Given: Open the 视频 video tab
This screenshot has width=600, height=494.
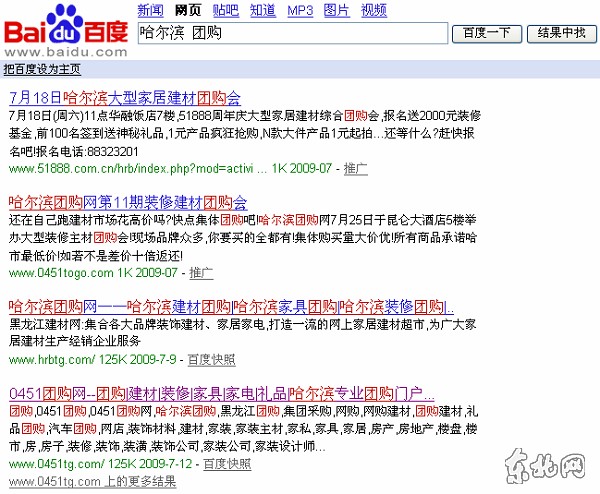Looking at the screenshot, I should coord(374,11).
